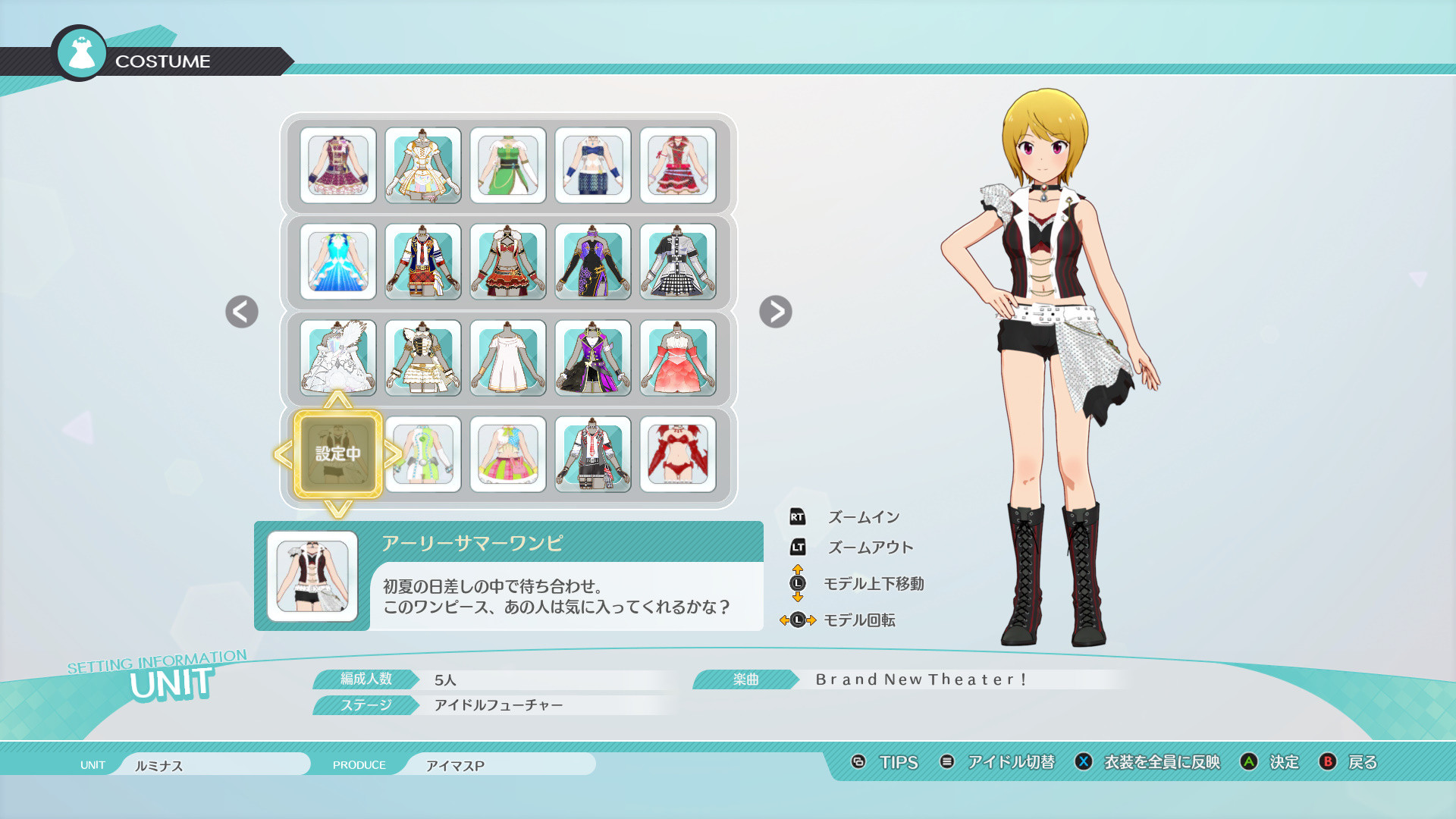Click the currently equipped 設定中 costume slot
Viewport: 1456px width, 819px height.
tap(336, 453)
